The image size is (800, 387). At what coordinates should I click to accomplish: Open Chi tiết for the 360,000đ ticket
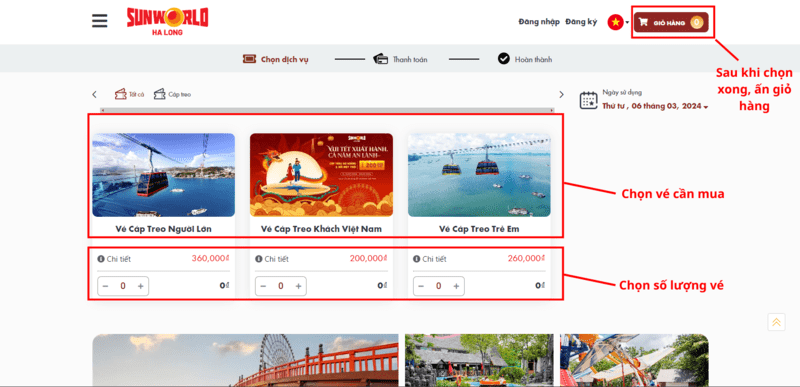(x=114, y=259)
